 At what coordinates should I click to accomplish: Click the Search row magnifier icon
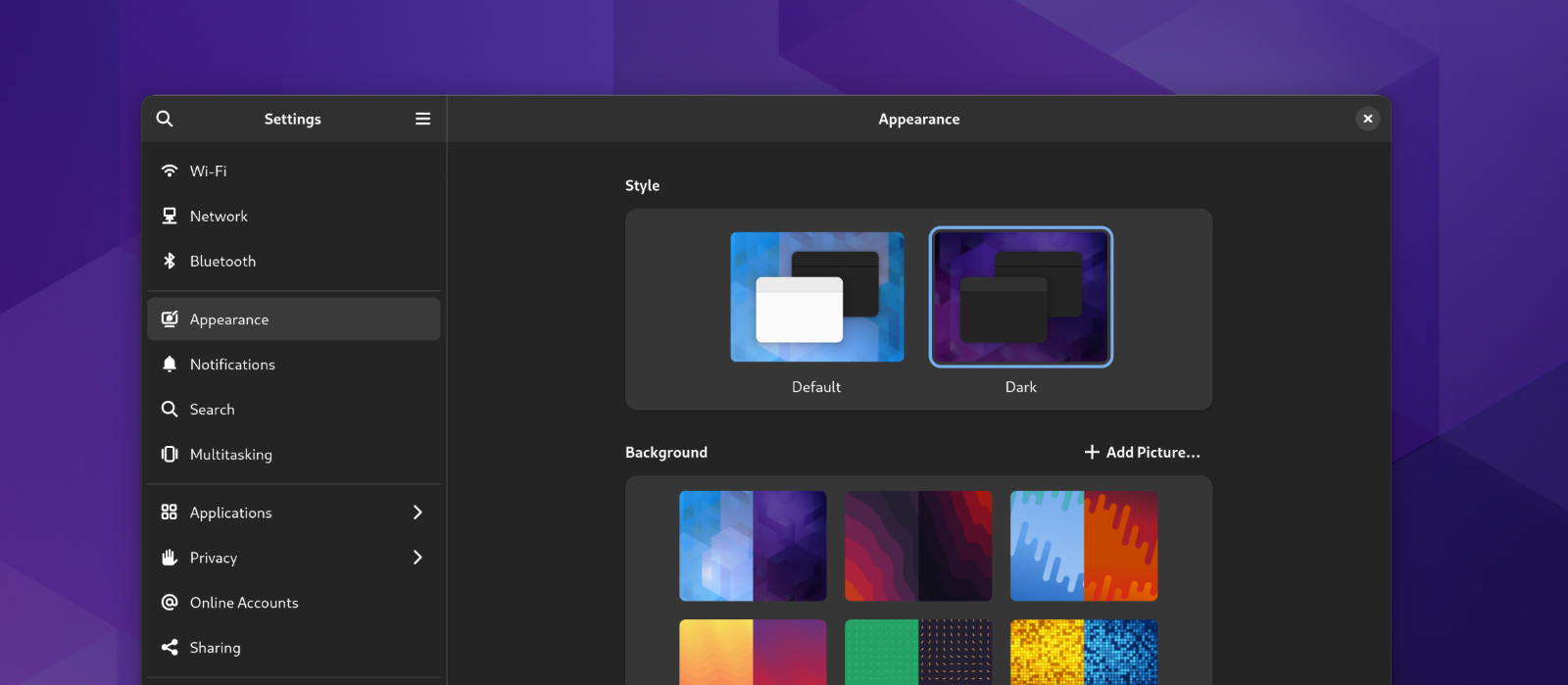click(x=170, y=409)
